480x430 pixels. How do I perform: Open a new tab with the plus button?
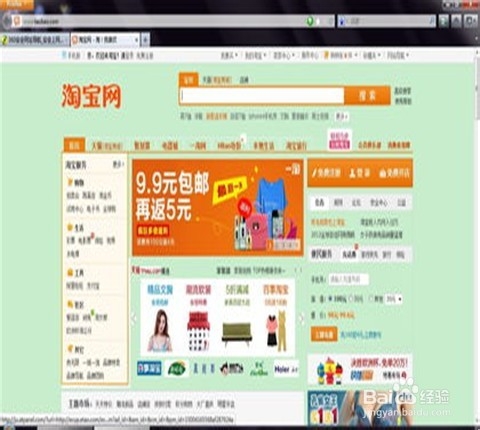145,40
